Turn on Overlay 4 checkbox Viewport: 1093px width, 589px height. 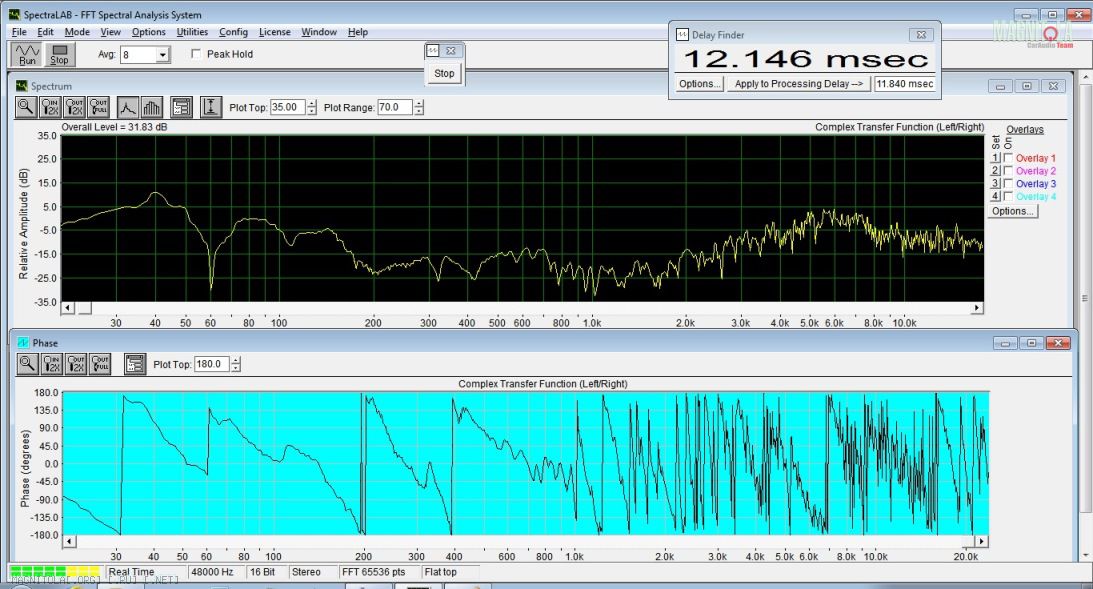(x=1008, y=197)
